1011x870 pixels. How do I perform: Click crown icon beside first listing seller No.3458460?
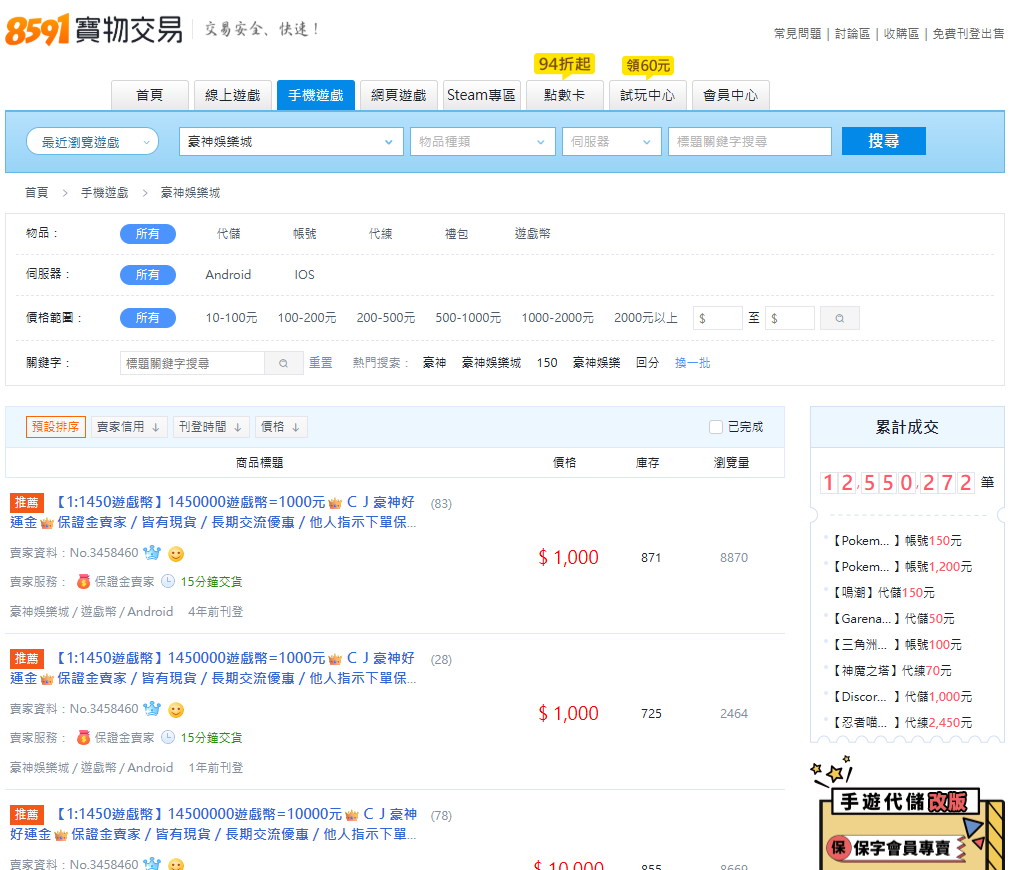tap(152, 553)
